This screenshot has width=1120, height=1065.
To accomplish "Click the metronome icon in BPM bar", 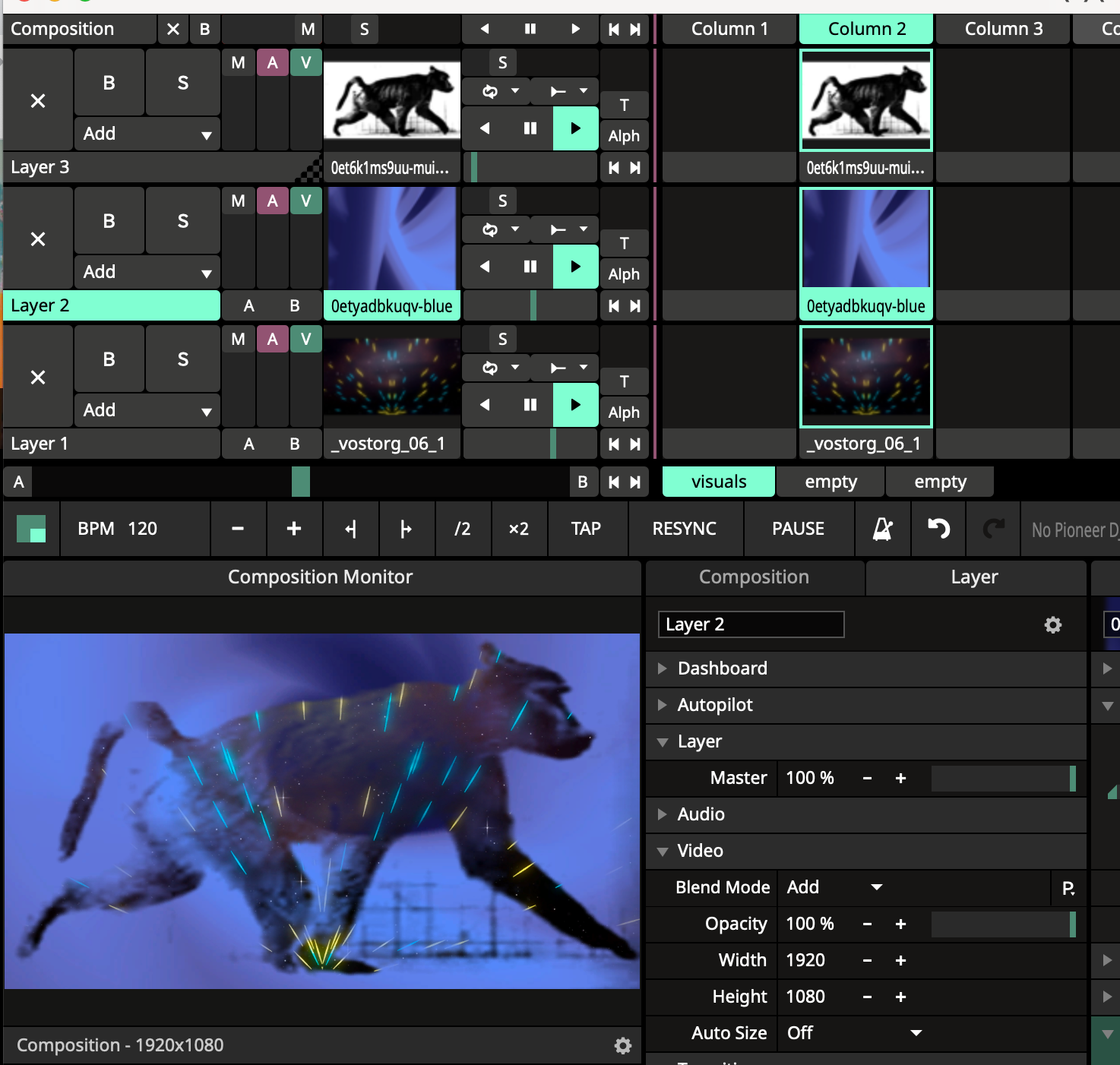I will point(882,529).
